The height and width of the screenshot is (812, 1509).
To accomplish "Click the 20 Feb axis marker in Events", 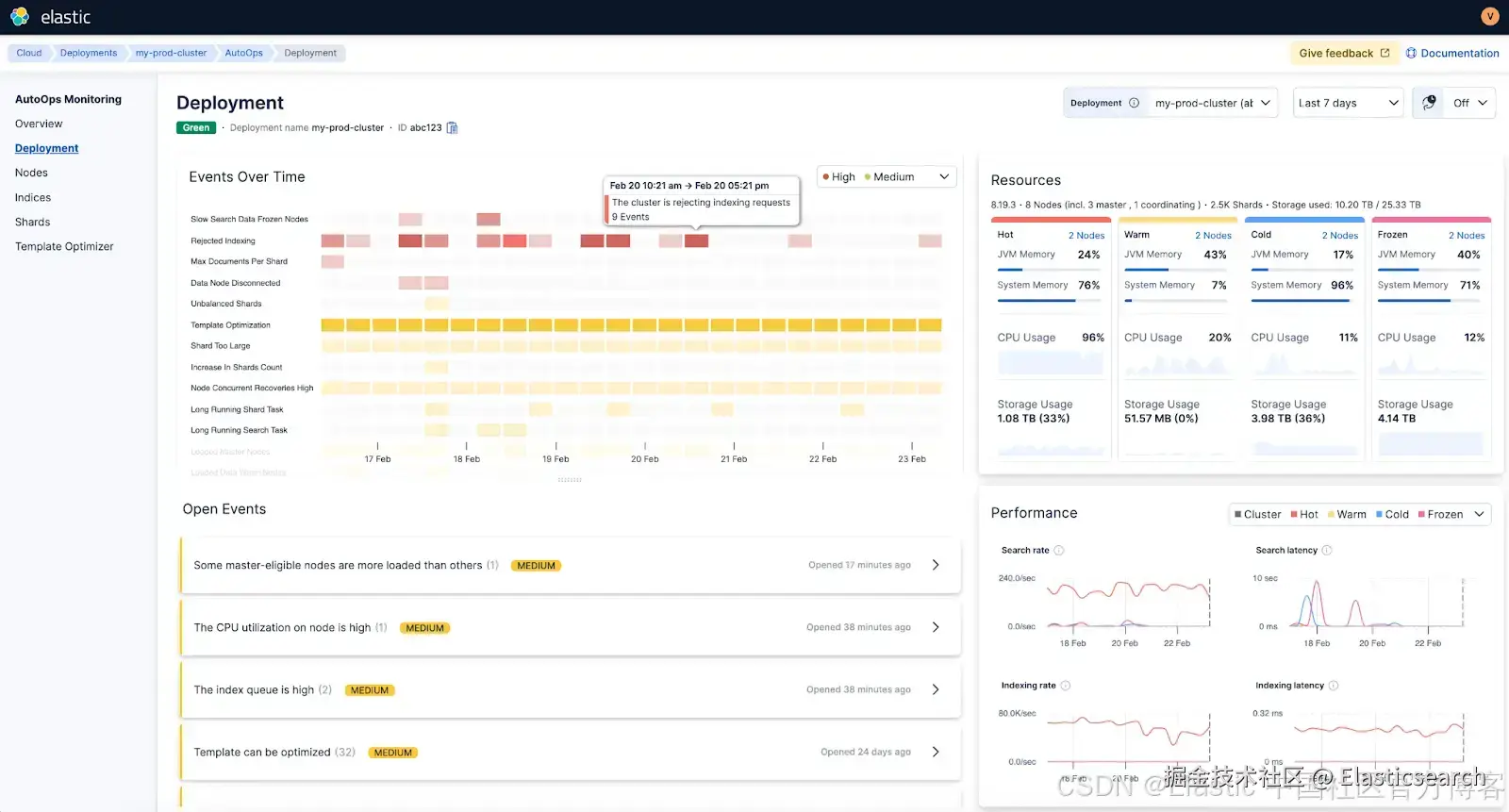I will (644, 459).
